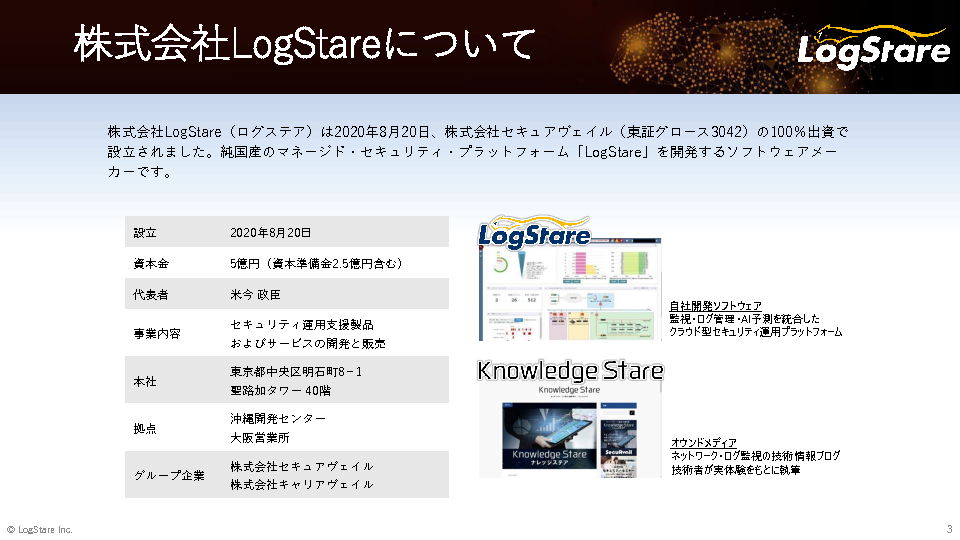Click the slide page number 3
960x540 pixels.
[x=949, y=529]
